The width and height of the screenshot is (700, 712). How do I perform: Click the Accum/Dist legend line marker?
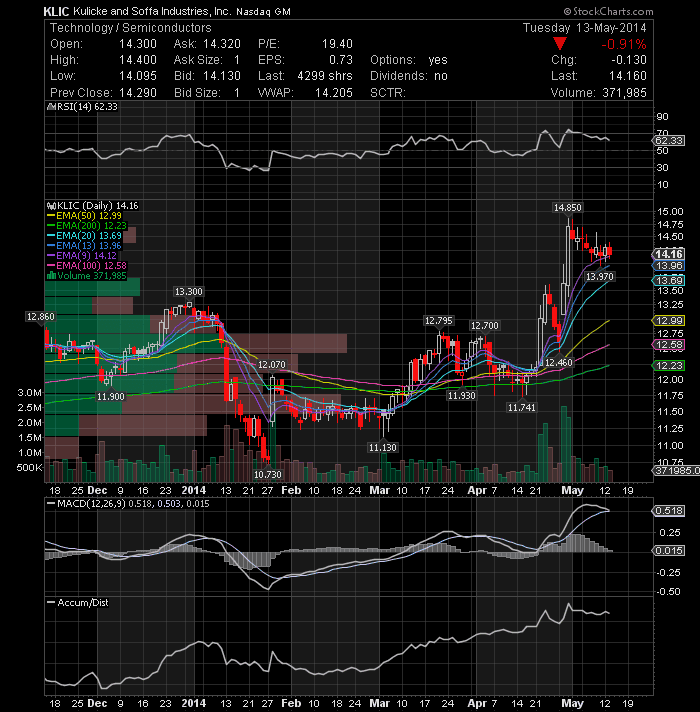tap(51, 603)
